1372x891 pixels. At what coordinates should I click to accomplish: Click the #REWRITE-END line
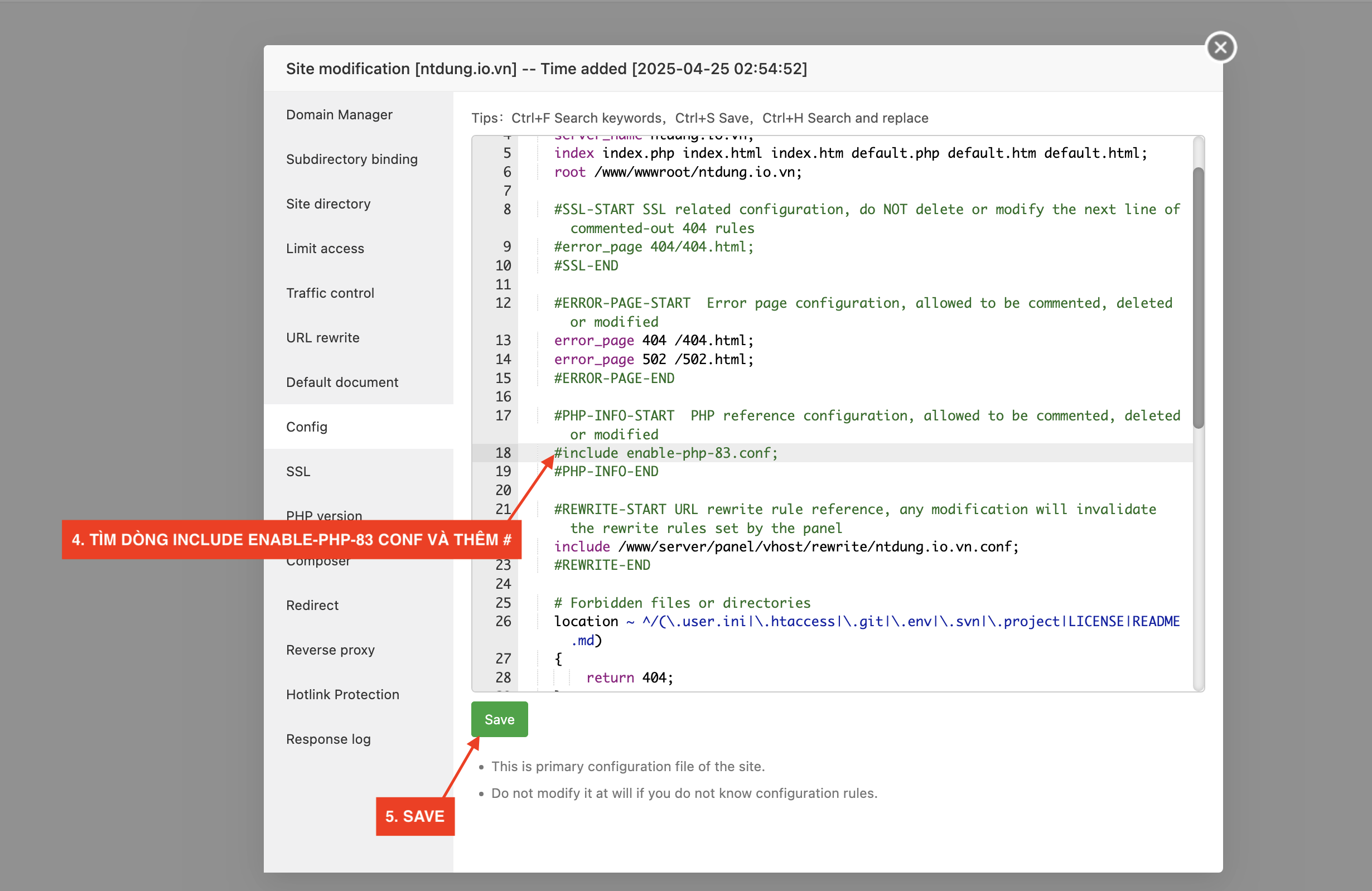click(x=602, y=565)
